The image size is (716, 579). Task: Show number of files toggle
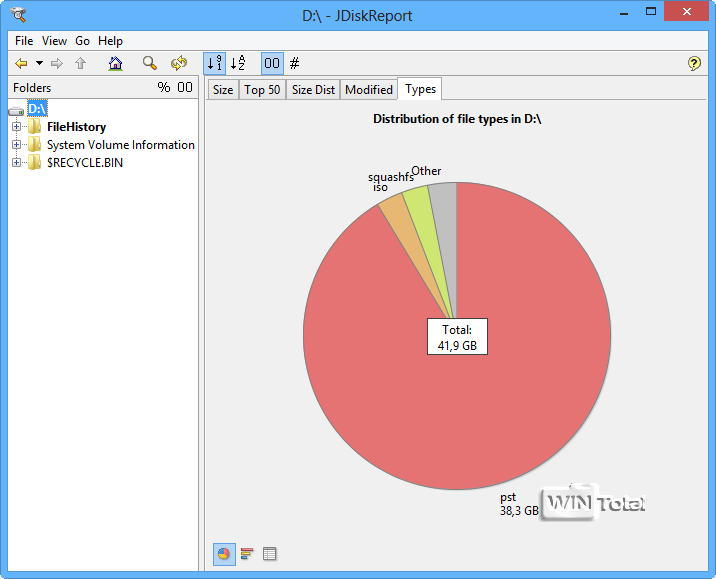(295, 63)
